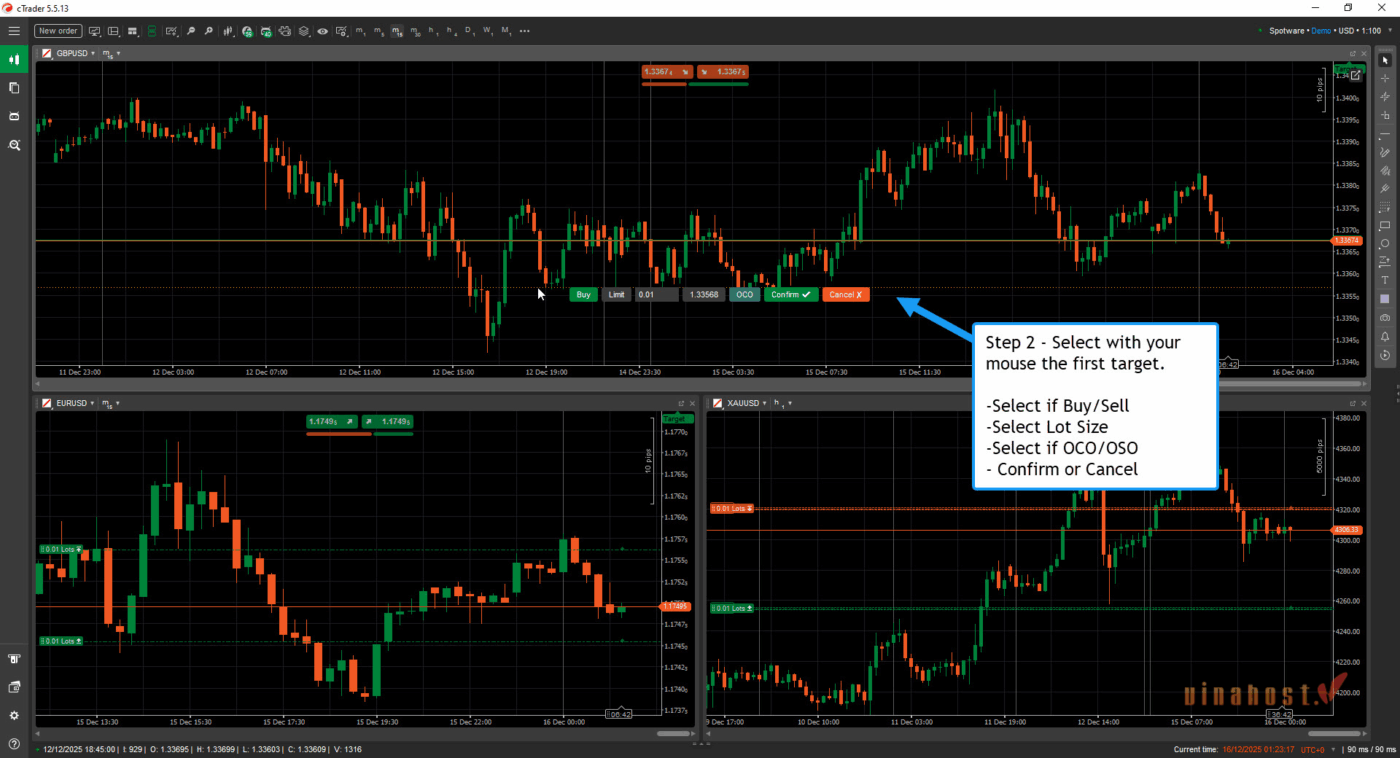Open more timeframes via the ellipsis menu
Image resolution: width=1400 pixels, height=758 pixels.
pyautogui.click(x=524, y=31)
